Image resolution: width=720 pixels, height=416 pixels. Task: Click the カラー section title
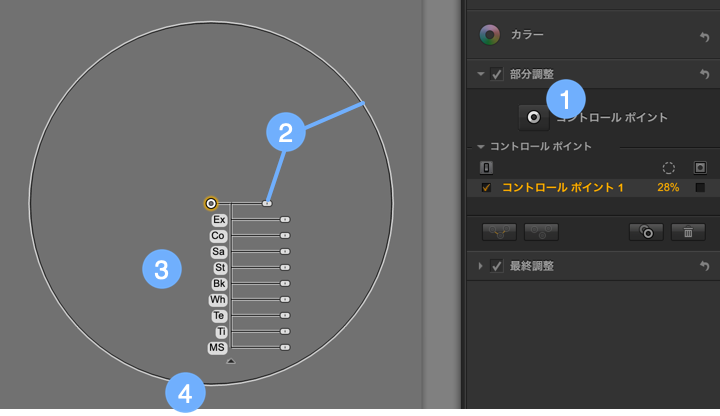tap(527, 35)
